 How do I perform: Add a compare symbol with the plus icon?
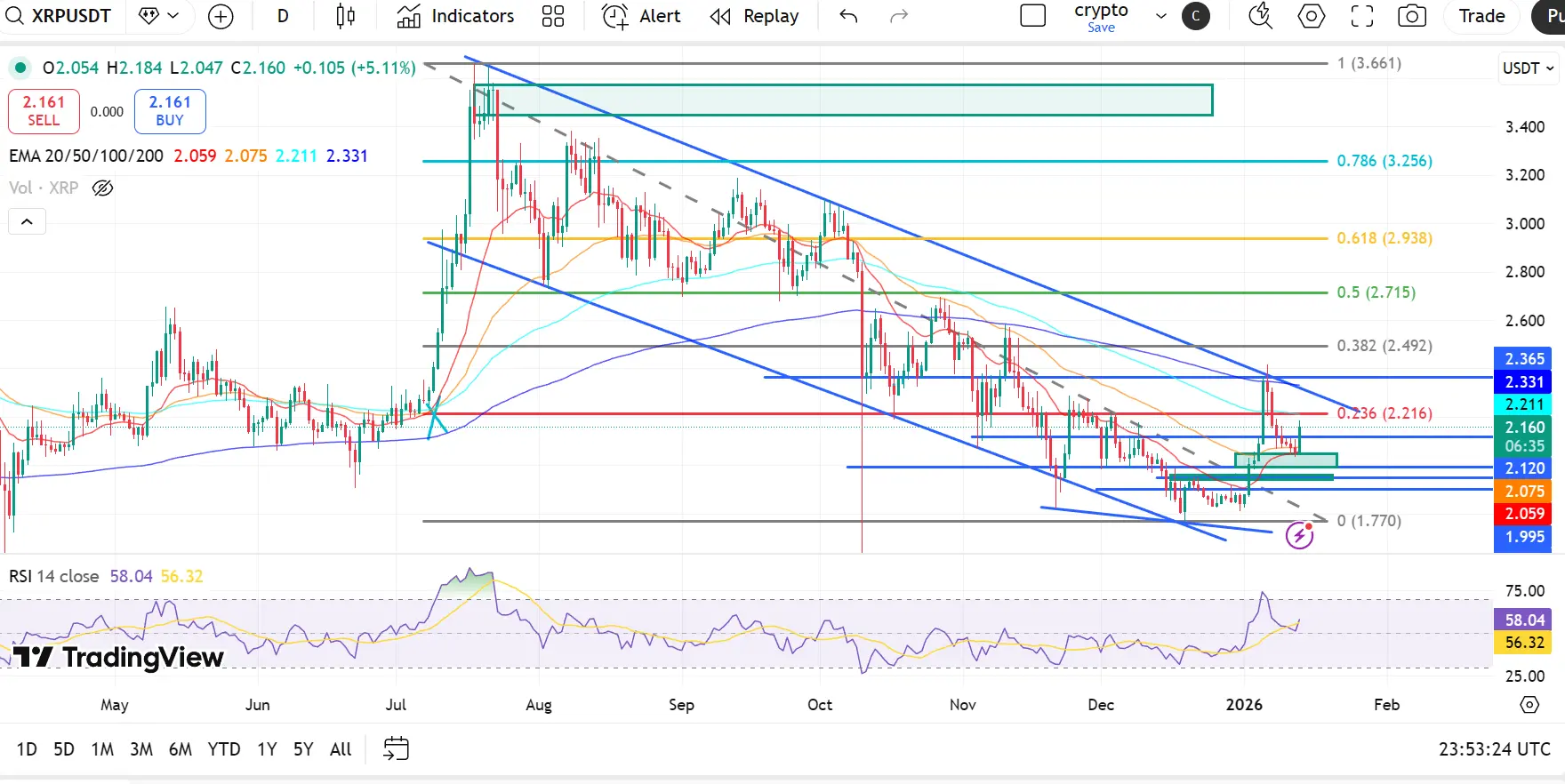[x=221, y=16]
